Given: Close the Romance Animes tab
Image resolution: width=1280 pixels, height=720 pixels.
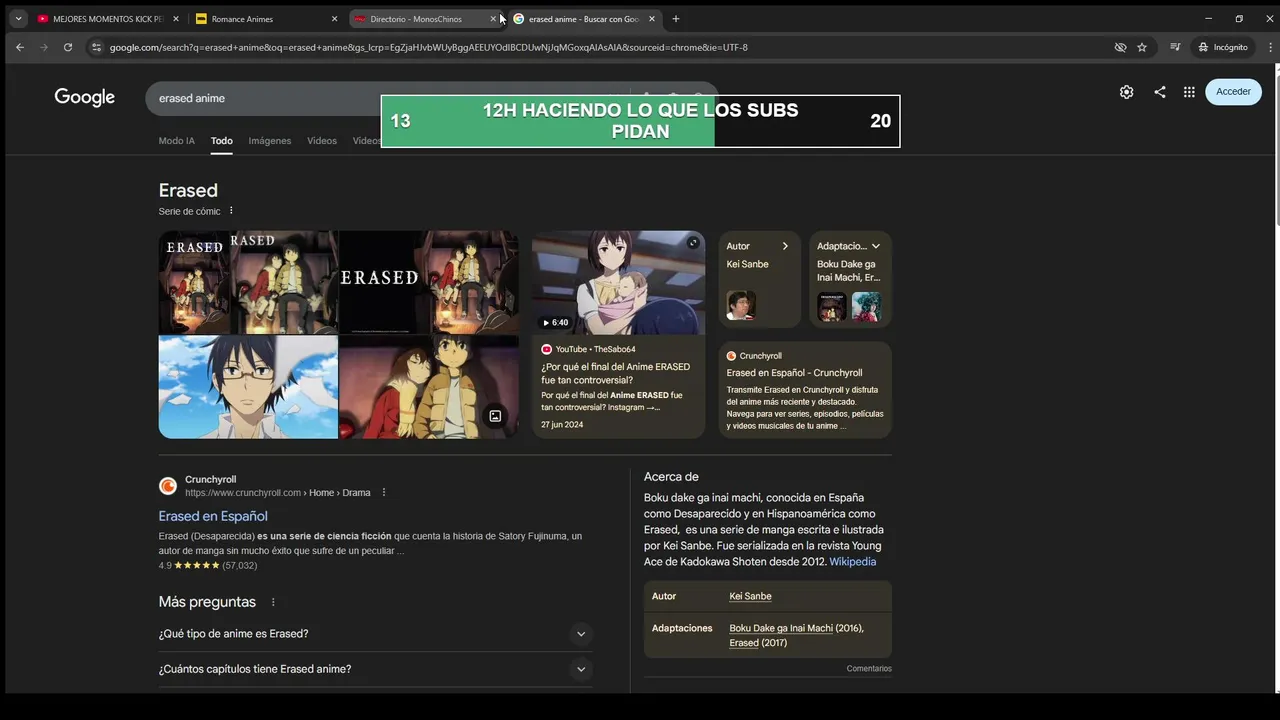Looking at the screenshot, I should (x=334, y=19).
